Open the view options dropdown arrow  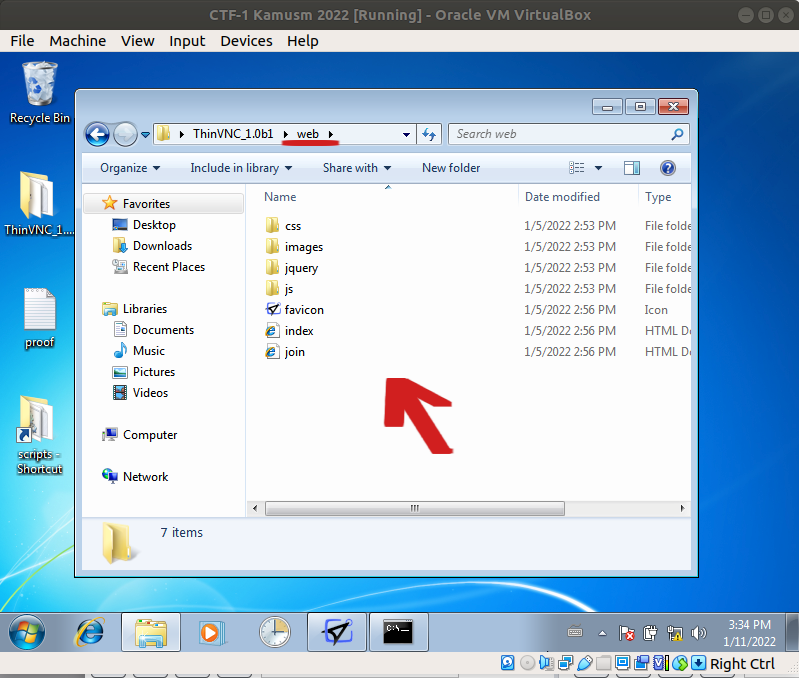click(x=598, y=168)
